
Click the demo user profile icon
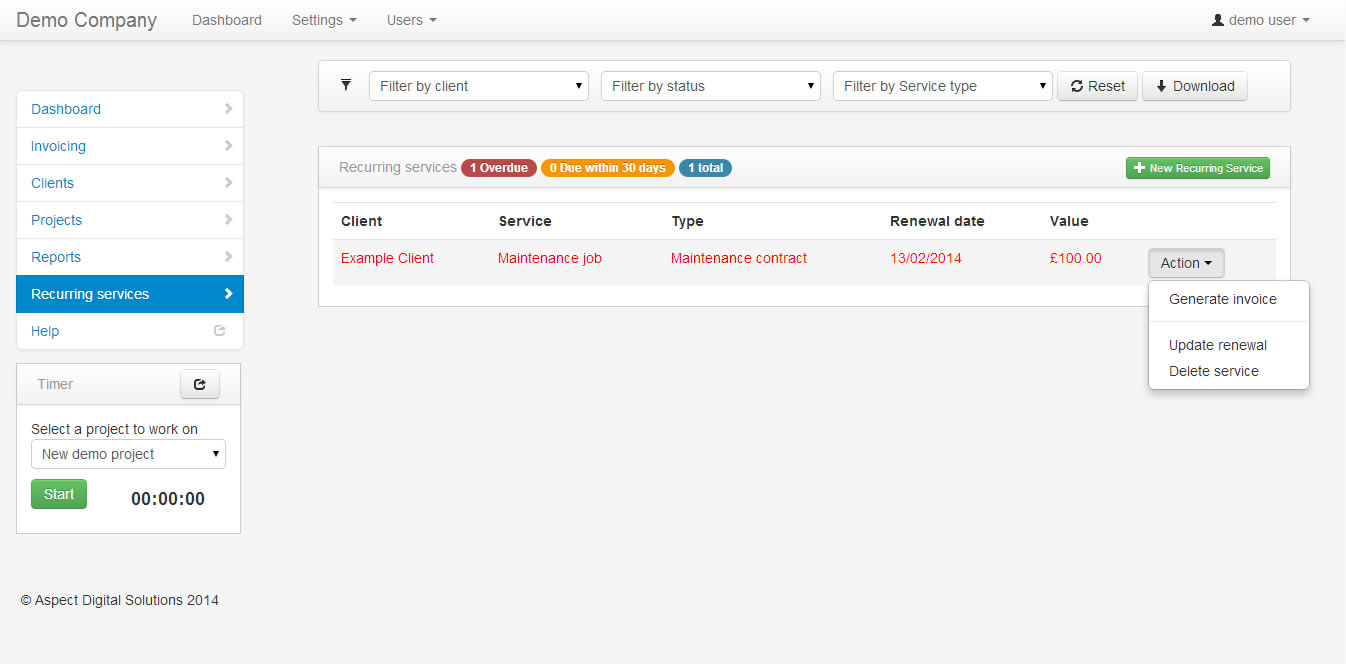tap(1217, 20)
